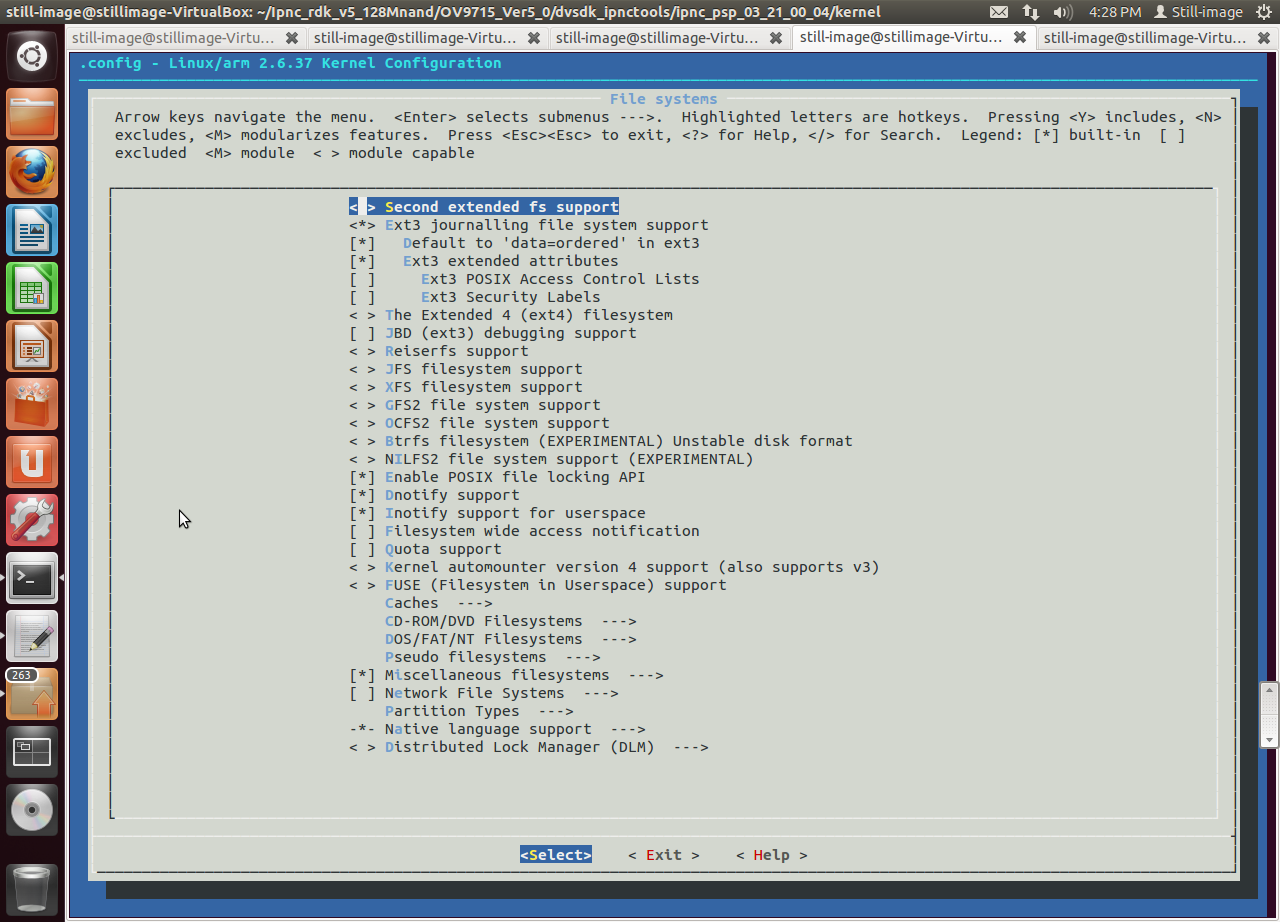The image size is (1280, 922).
Task: Click the Help button
Action: tap(772, 855)
